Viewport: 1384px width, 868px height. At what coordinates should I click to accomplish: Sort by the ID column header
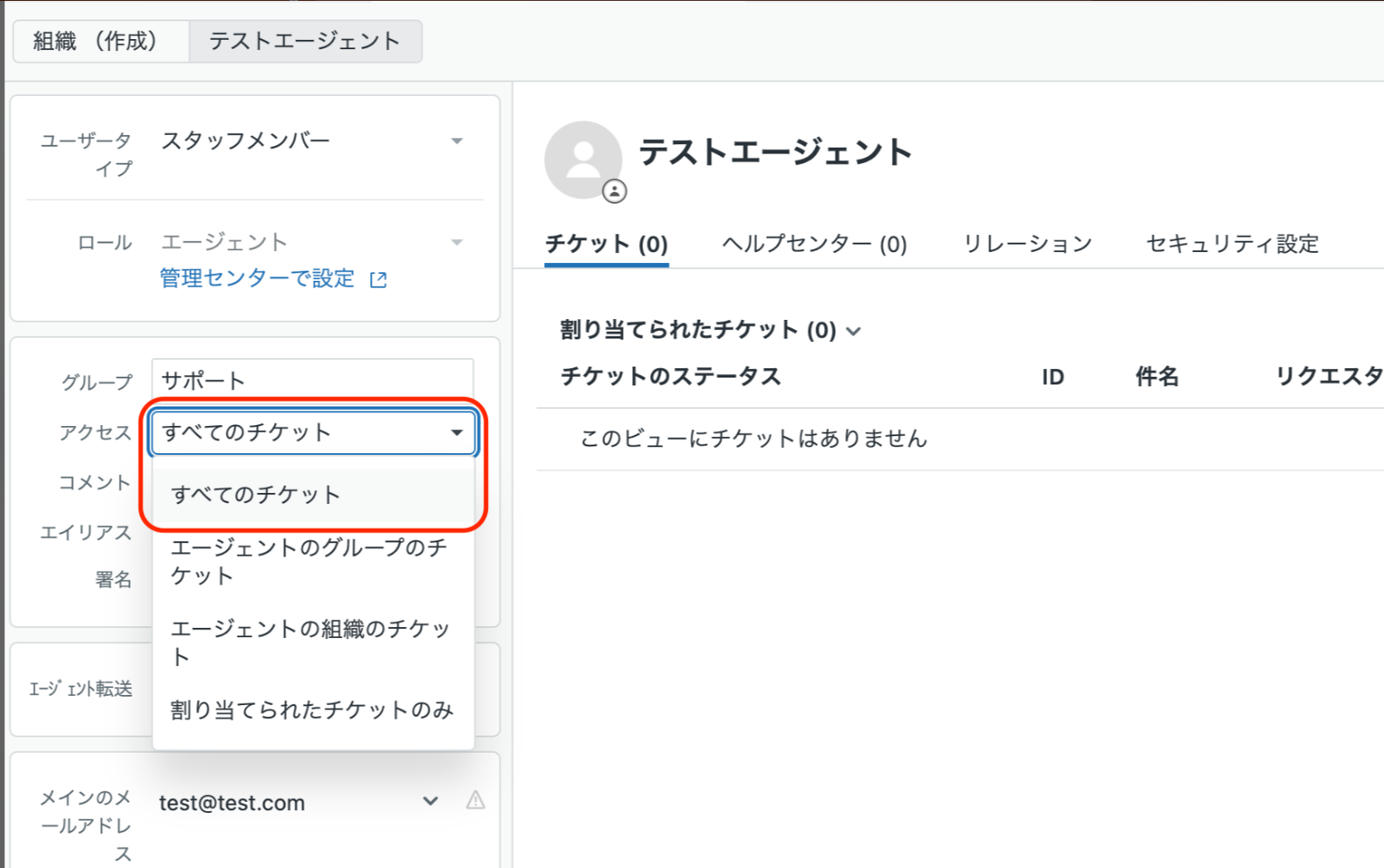coord(1053,377)
